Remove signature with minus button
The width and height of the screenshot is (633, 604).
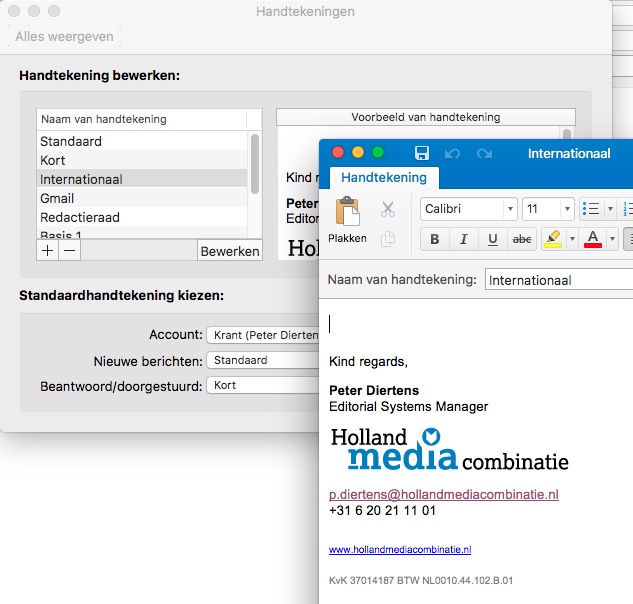point(69,251)
